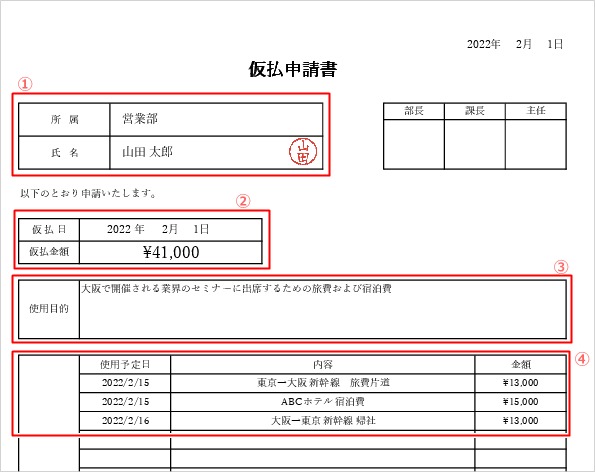Click 東京ー大阪 新幹線 旅費片道 cell

click(x=323, y=383)
